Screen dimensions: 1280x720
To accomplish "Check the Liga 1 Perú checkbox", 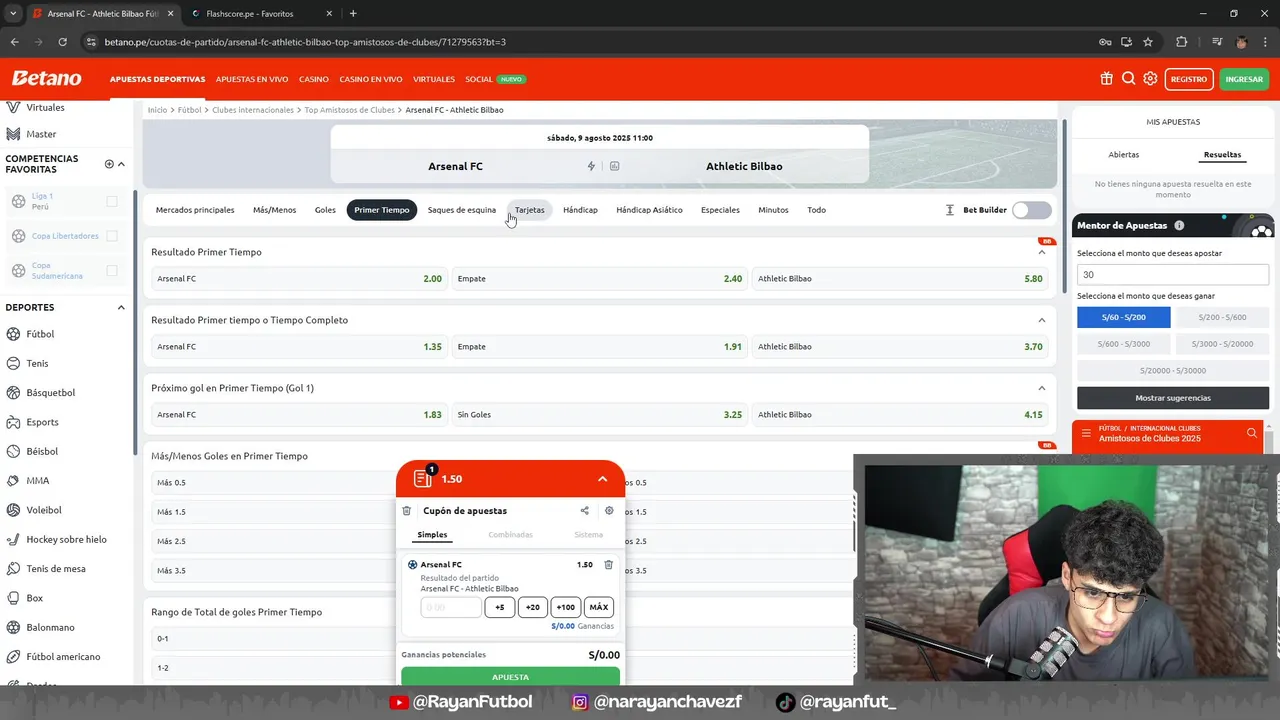I will tap(112, 201).
